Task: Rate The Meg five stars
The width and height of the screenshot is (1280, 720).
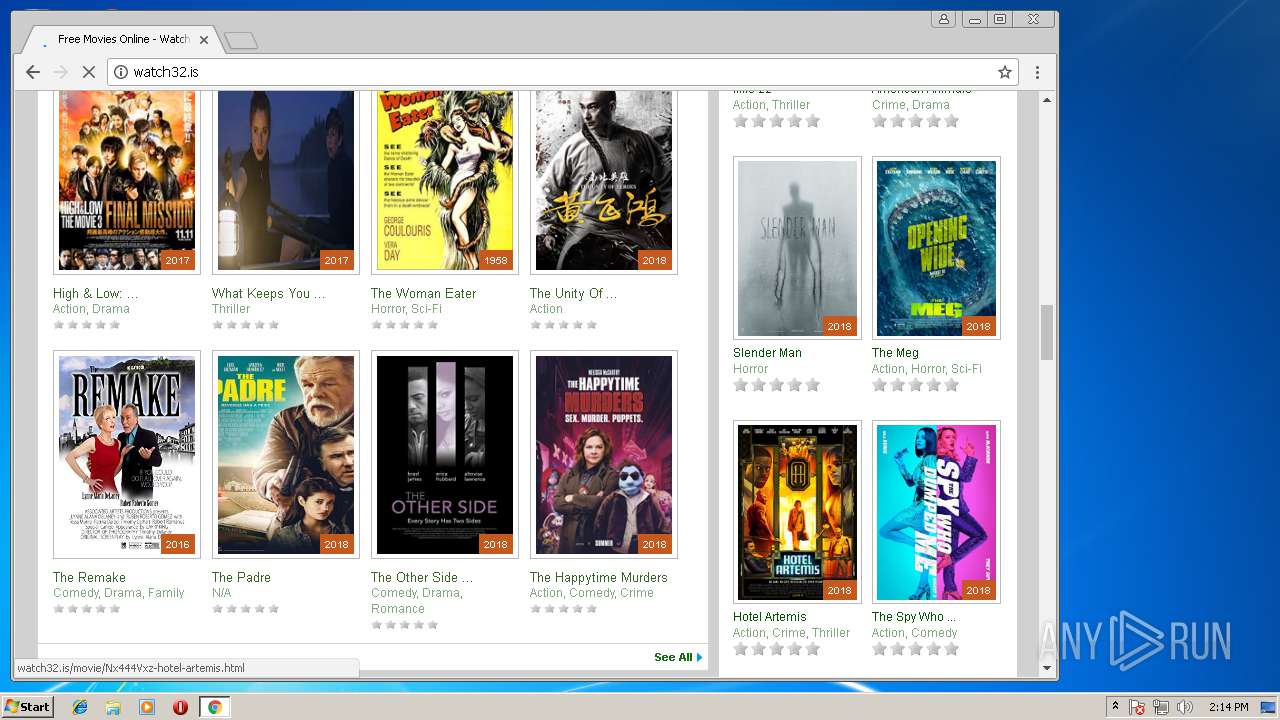Action: pyautogui.click(x=951, y=385)
